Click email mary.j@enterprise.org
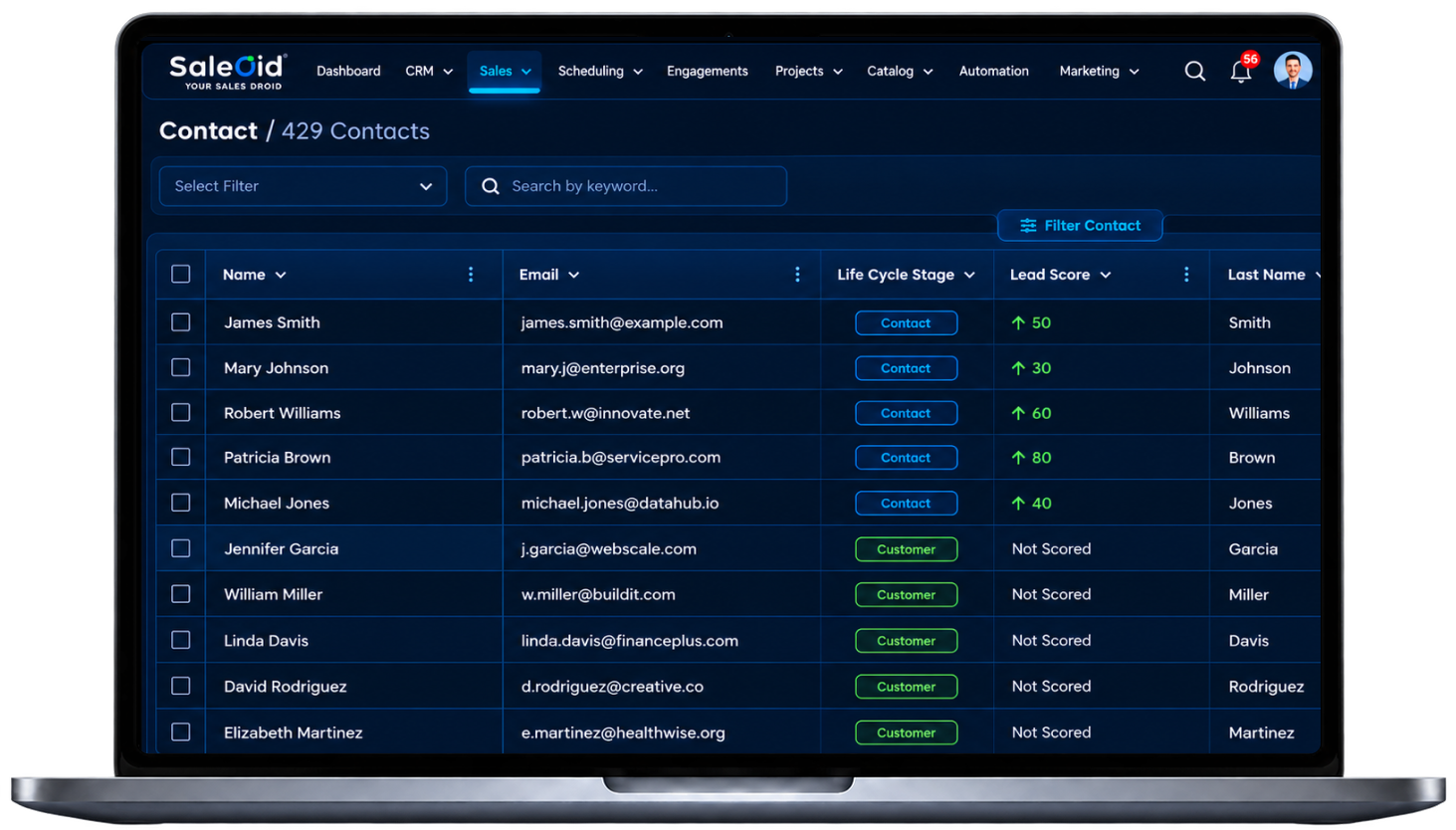Viewport: 1456px width, 830px height. [603, 368]
